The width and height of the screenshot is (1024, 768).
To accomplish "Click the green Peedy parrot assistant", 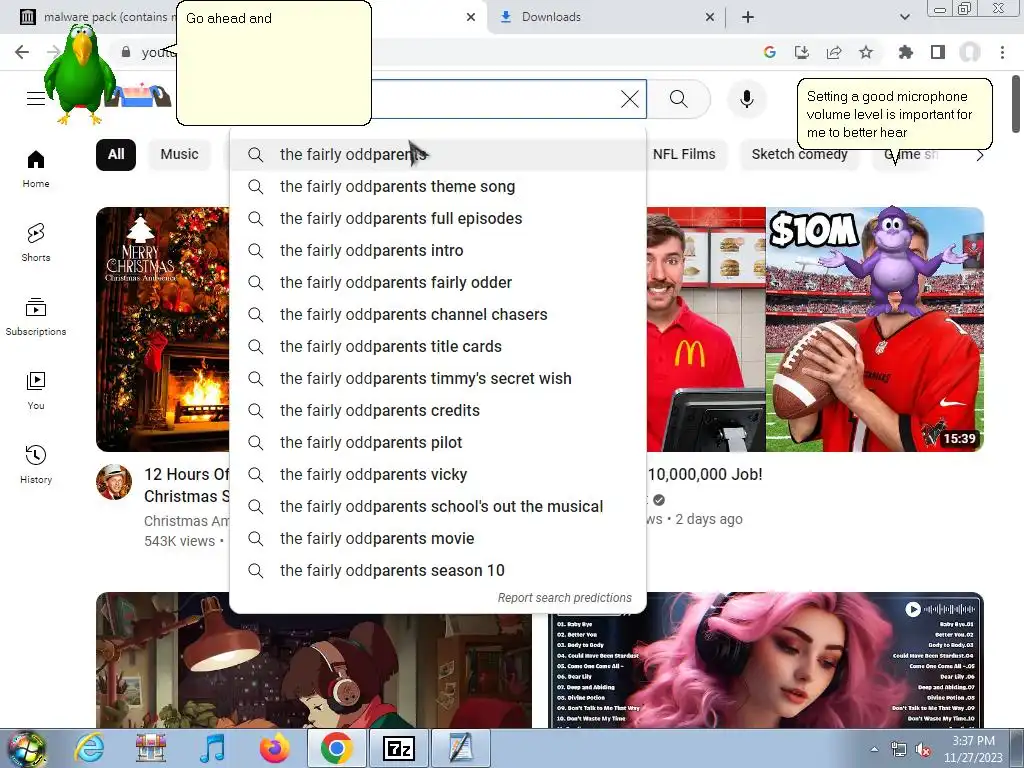I will click(80, 74).
